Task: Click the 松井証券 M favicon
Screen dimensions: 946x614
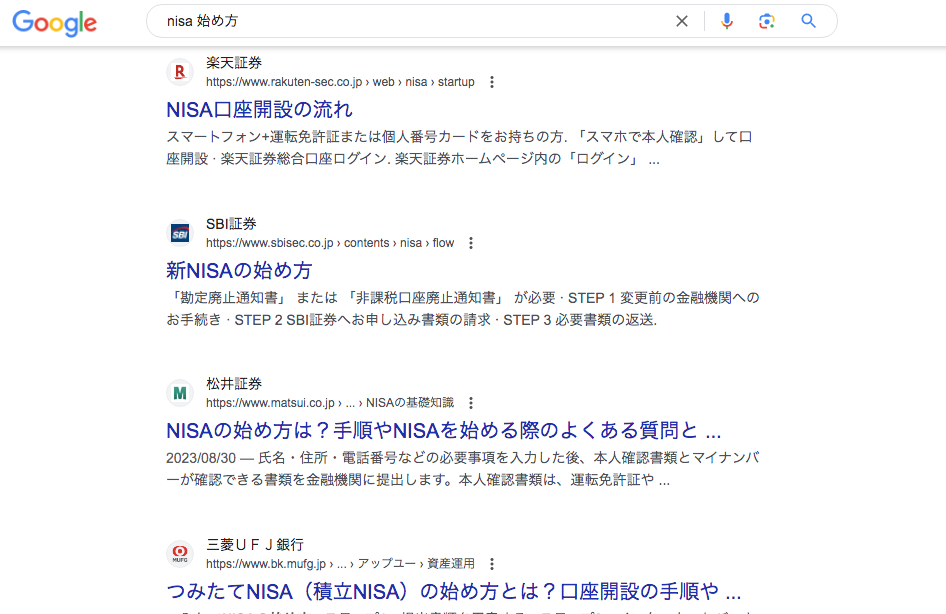Action: 180,393
